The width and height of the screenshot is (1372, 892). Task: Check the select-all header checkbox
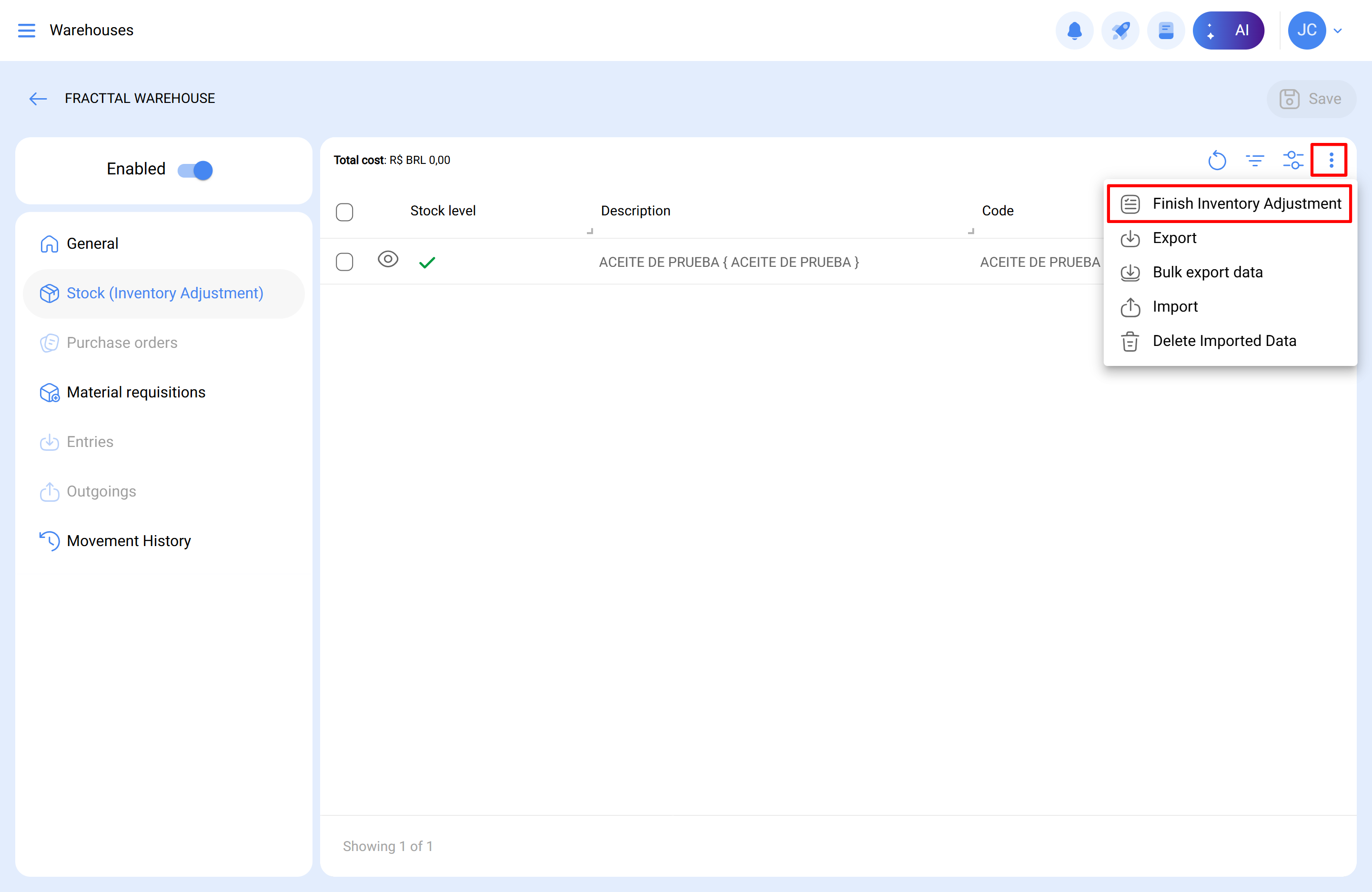(x=344, y=212)
